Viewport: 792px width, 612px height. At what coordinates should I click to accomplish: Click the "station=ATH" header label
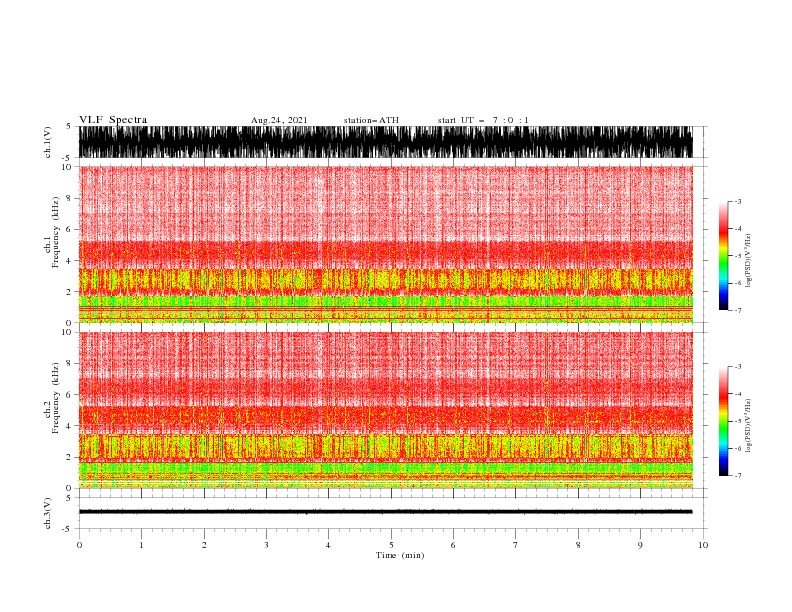371,120
